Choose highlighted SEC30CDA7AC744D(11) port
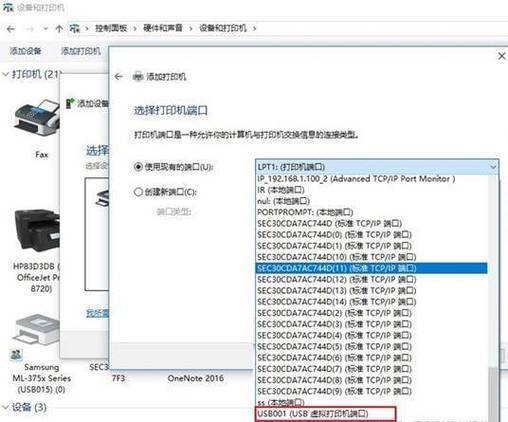 (372, 268)
